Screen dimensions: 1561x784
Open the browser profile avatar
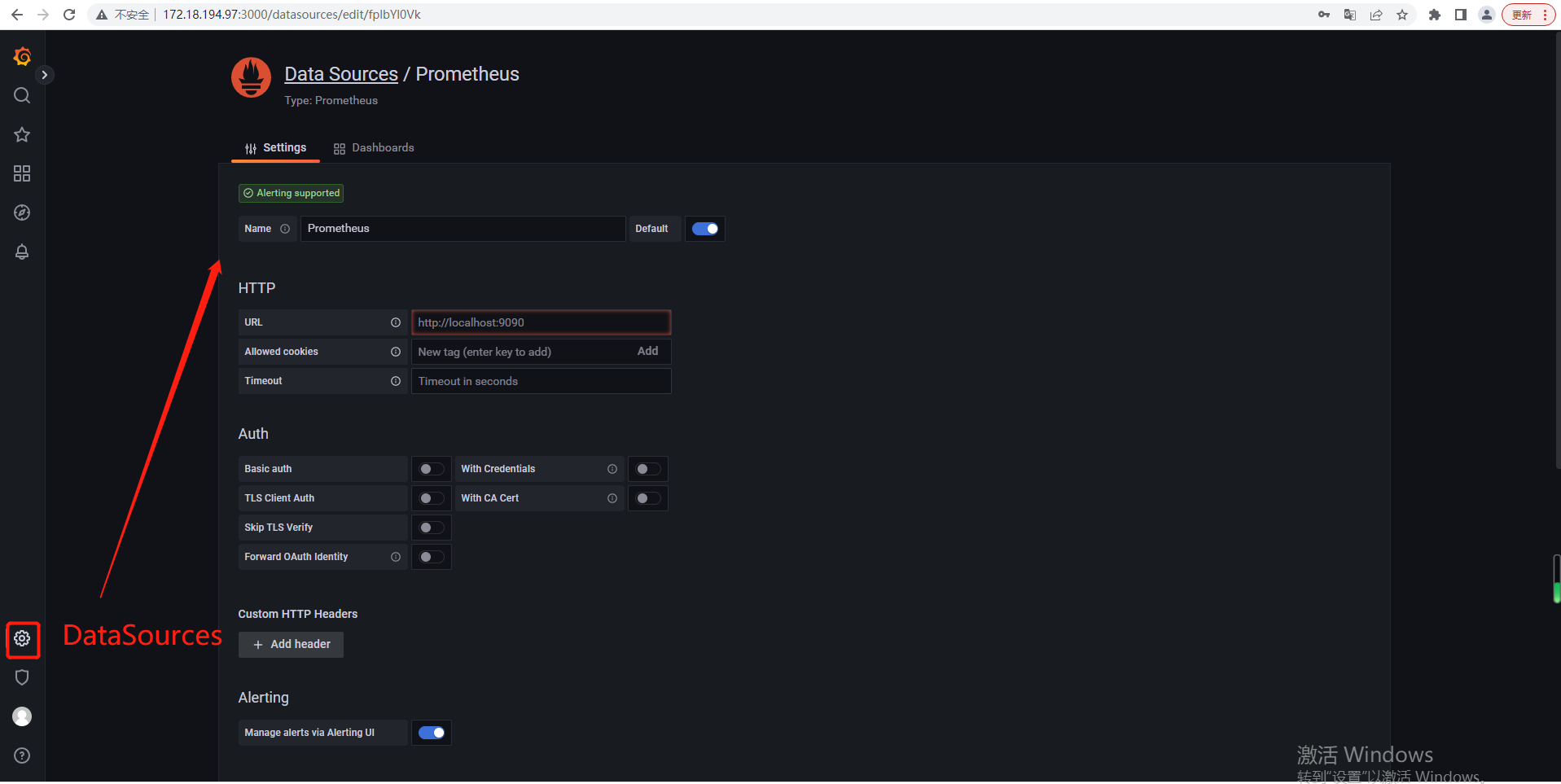pyautogui.click(x=1487, y=15)
